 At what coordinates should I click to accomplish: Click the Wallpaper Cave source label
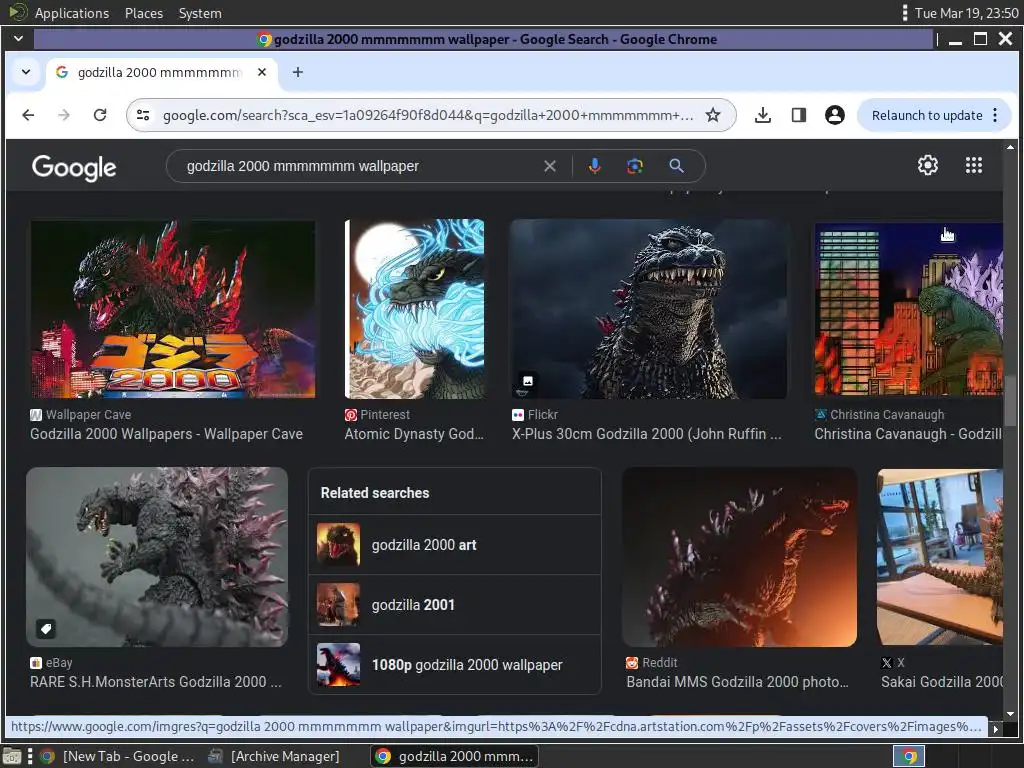(88, 415)
